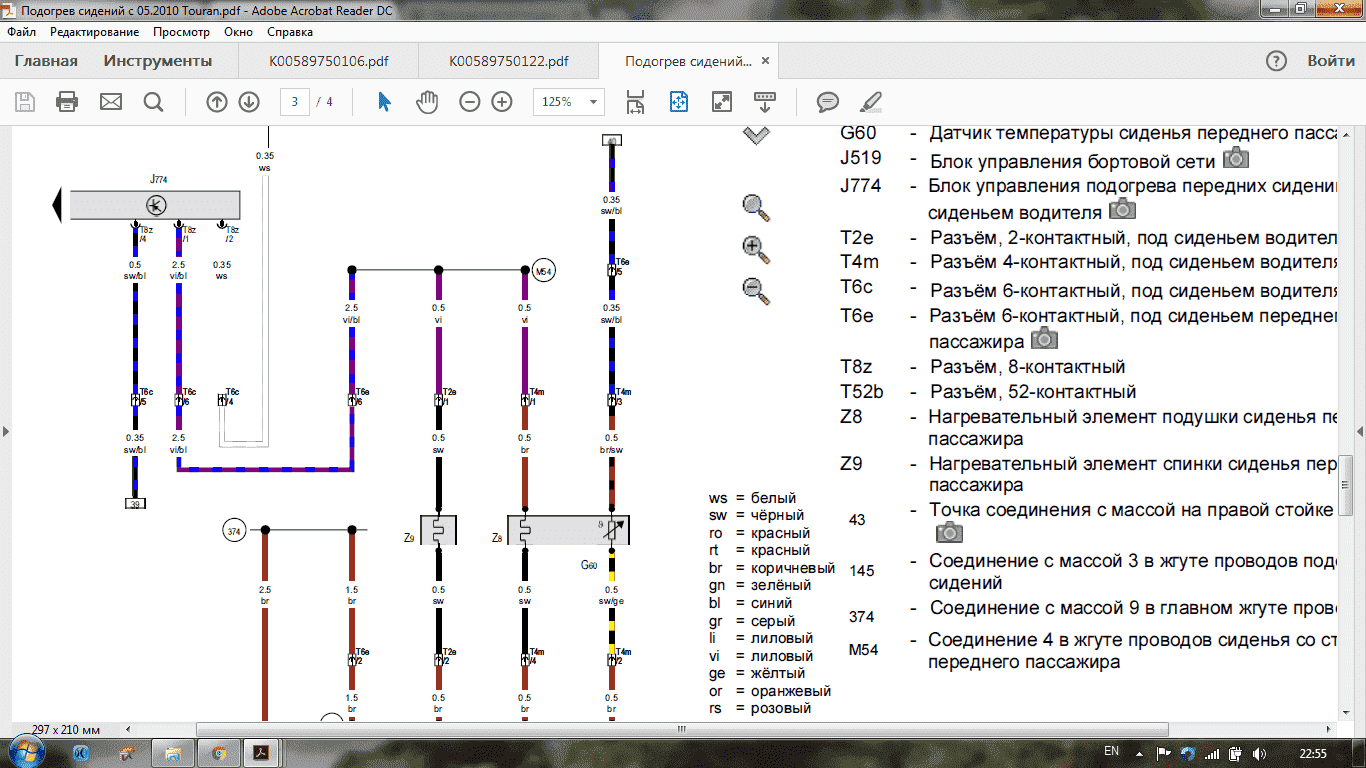The height and width of the screenshot is (768, 1366).
Task: Click the 374 ground circle in diagram
Action: [234, 530]
